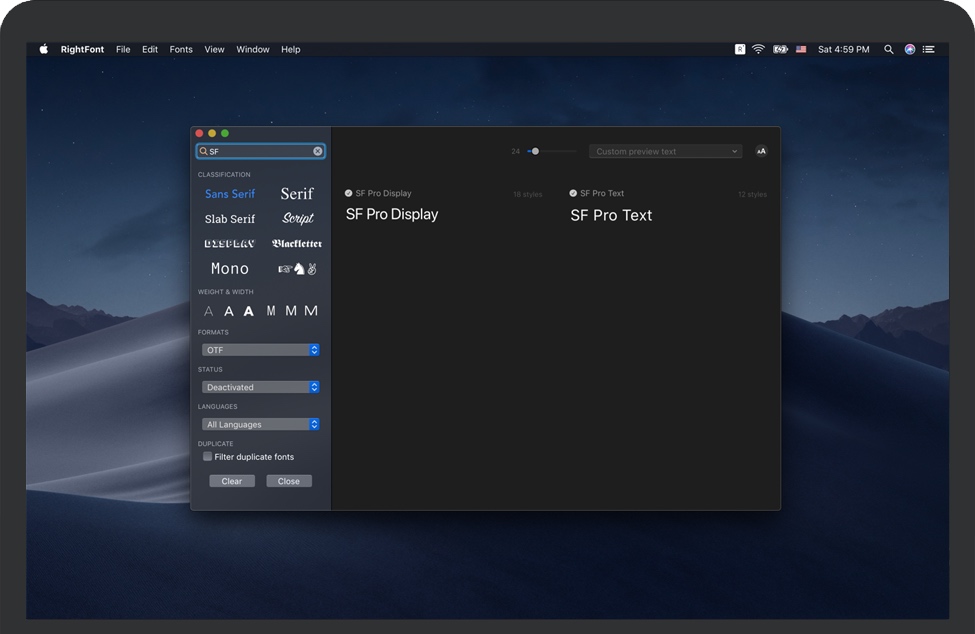Expand the All Languages dropdown
Screen dimensions: 975x634
(x=260, y=424)
